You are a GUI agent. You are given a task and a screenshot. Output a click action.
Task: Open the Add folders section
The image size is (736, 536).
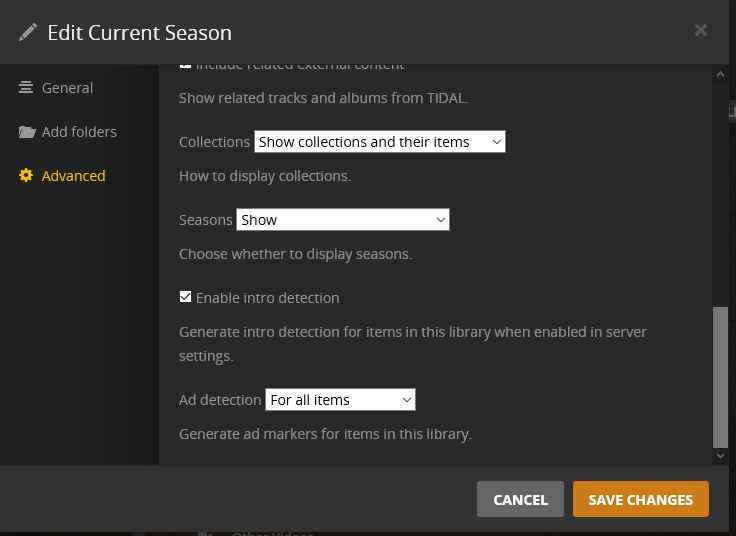pyautogui.click(x=79, y=132)
